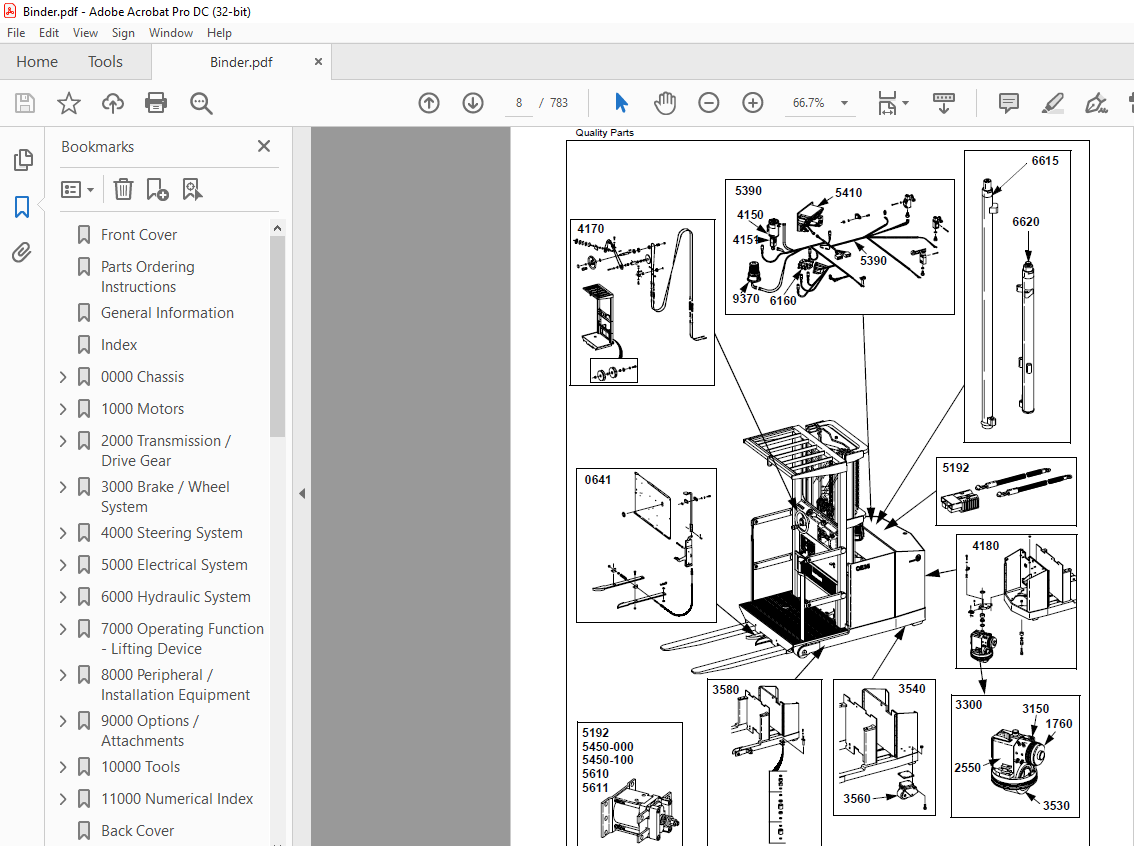Toggle the Bookmarks panel icon in sidebar
Screen dimensions: 1134x846
22,207
